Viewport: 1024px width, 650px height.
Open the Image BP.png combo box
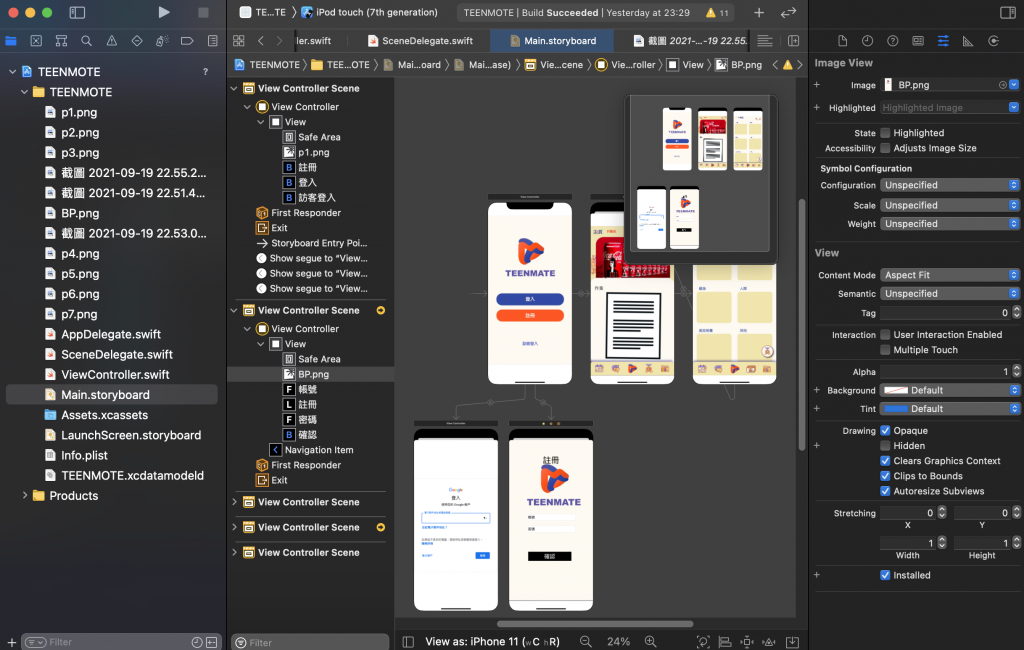tap(950, 85)
